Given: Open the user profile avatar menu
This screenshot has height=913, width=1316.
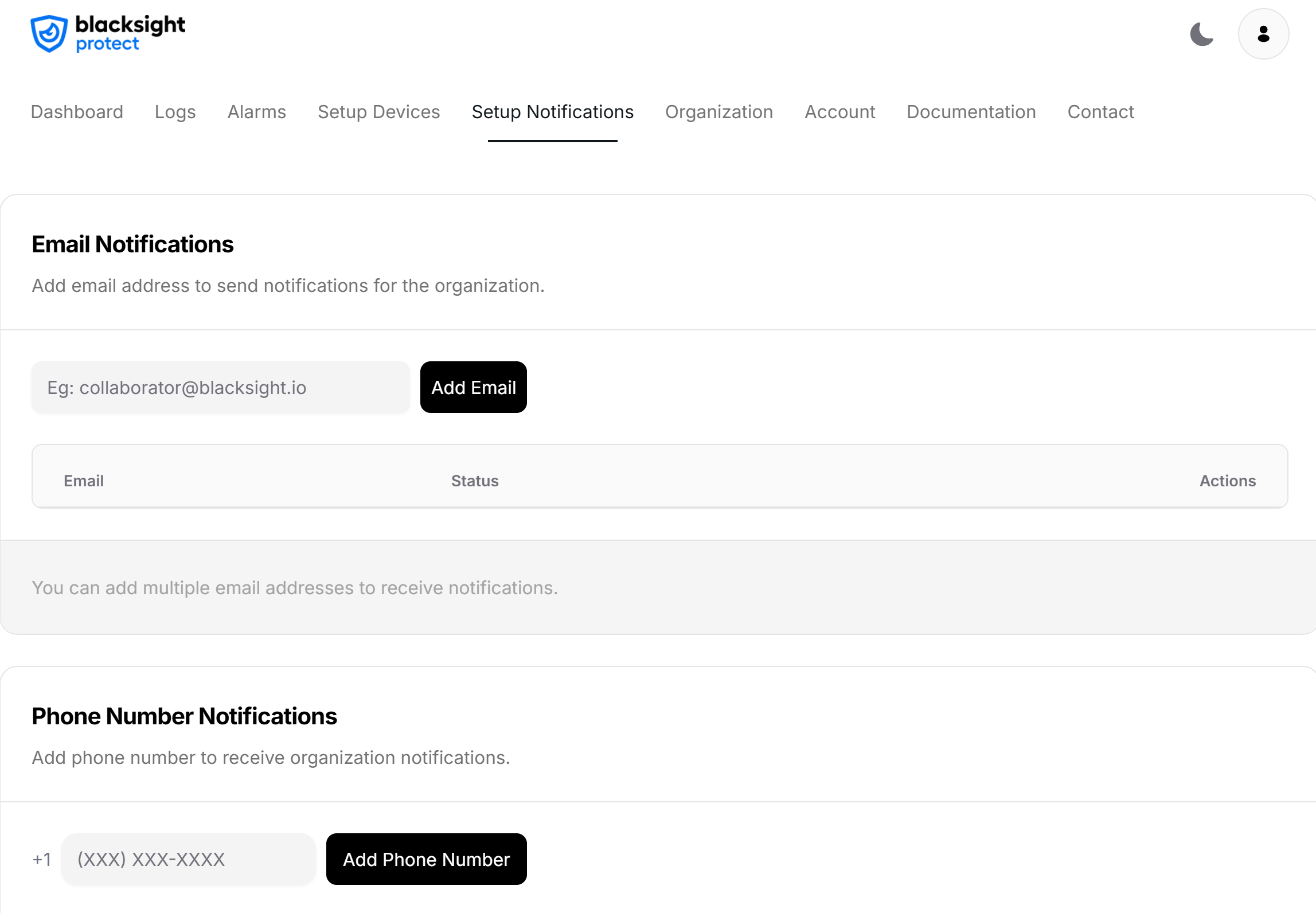Looking at the screenshot, I should click(1263, 34).
